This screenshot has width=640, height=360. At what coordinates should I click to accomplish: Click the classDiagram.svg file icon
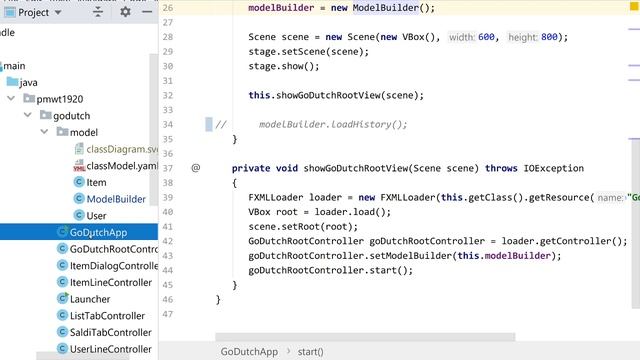79,149
